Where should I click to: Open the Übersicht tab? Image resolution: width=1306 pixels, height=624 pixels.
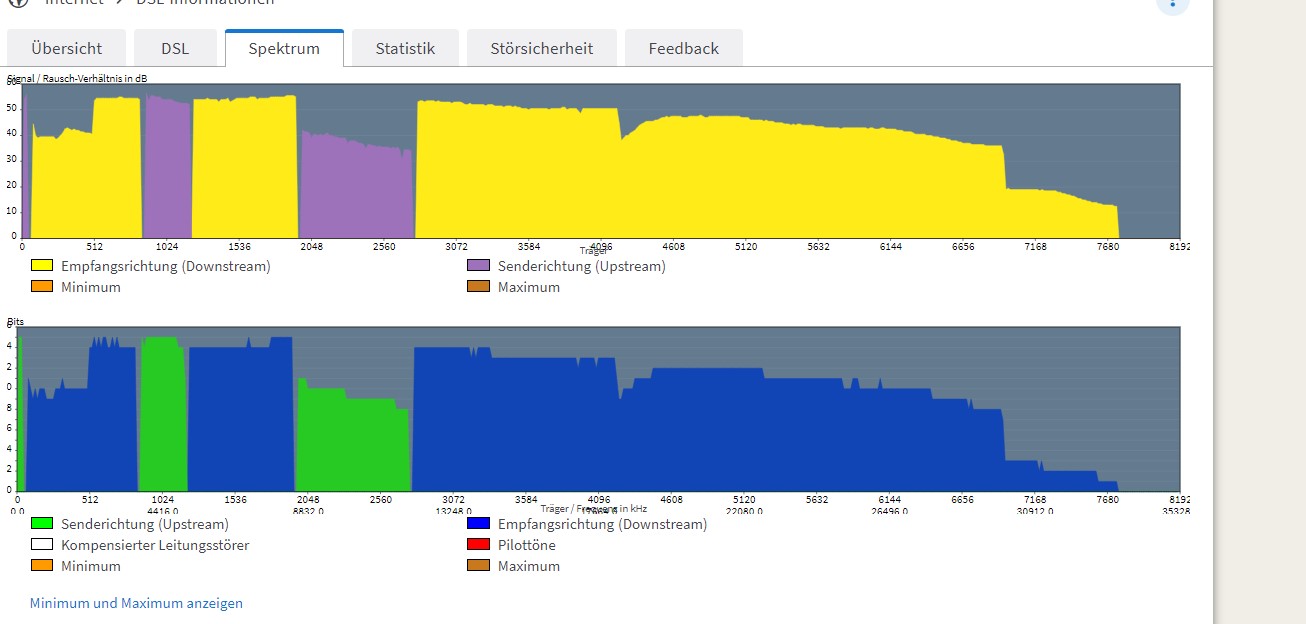67,48
